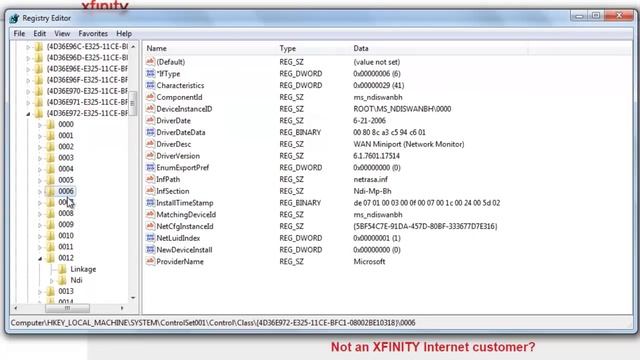The width and height of the screenshot is (640, 360).
Task: Select the DriverDesc value name
Action: click(x=174, y=144)
